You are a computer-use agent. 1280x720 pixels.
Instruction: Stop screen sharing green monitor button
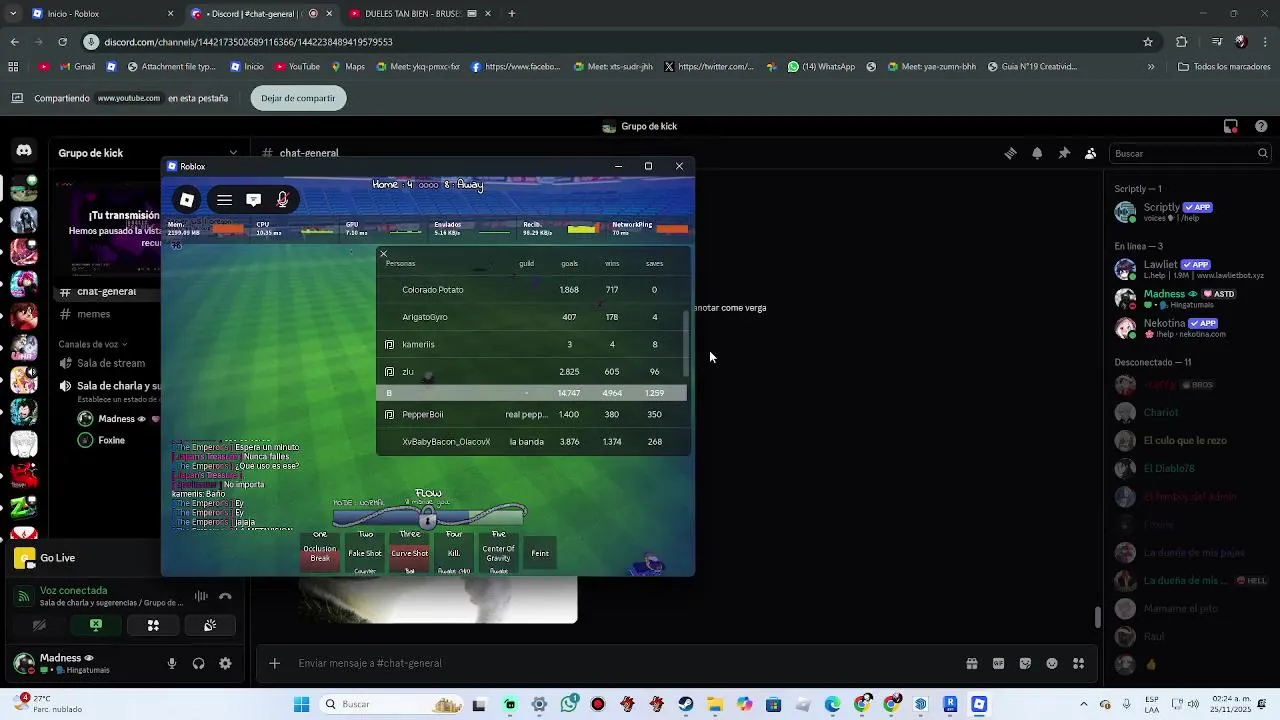click(96, 625)
